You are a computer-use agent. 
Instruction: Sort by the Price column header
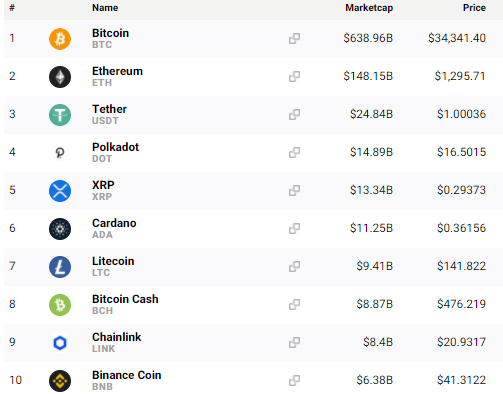[474, 8]
